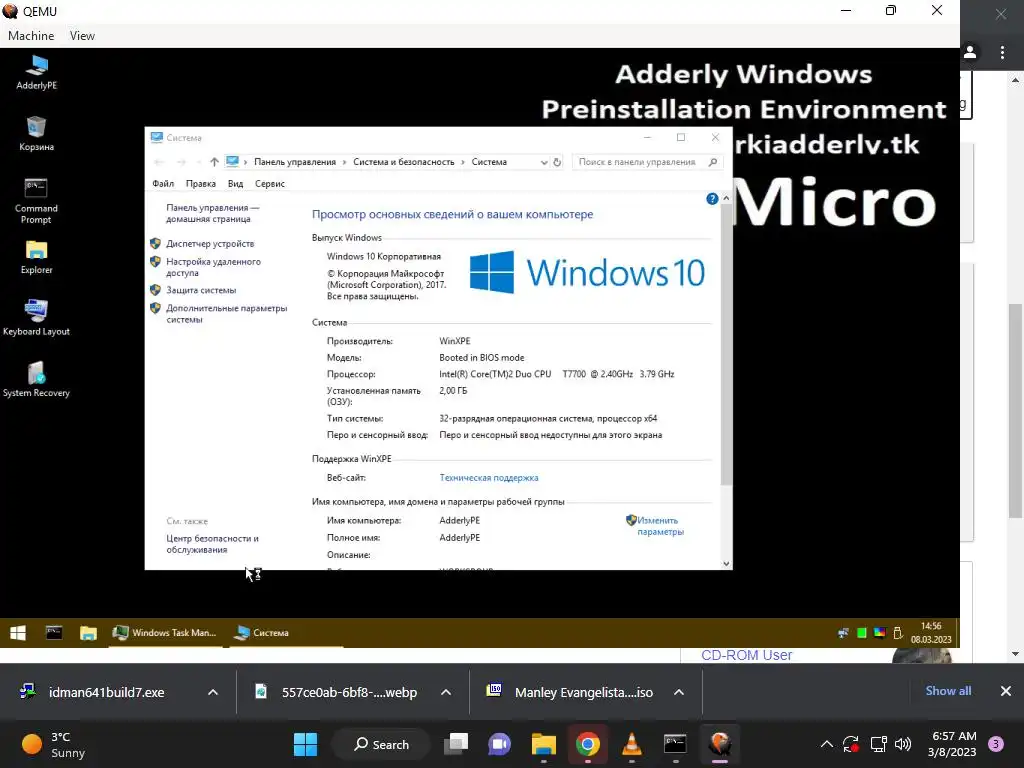Open the host File Explorer taskbar icon
This screenshot has width=1024, height=768.
543,744
